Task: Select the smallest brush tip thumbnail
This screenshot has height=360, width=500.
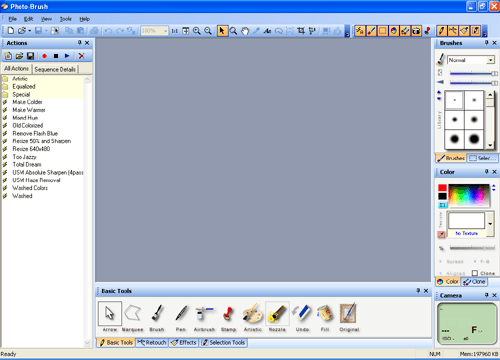Action: coord(454,100)
